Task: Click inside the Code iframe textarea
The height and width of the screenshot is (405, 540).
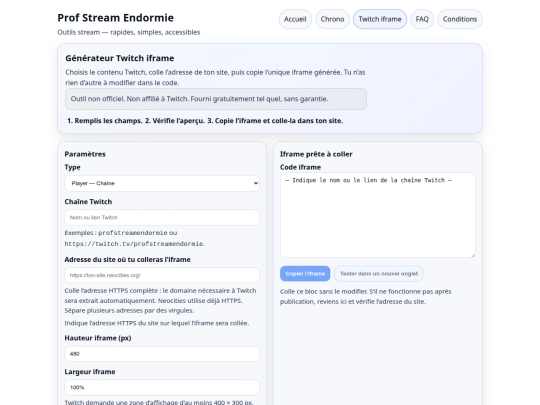Action: (x=378, y=215)
